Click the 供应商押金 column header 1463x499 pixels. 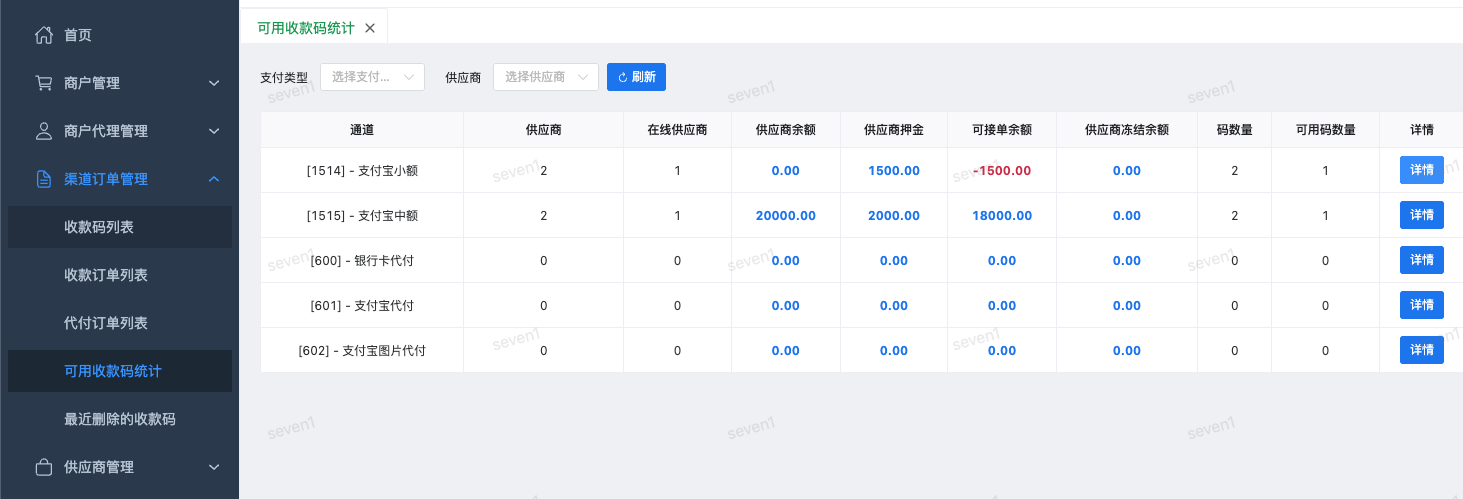click(x=893, y=130)
